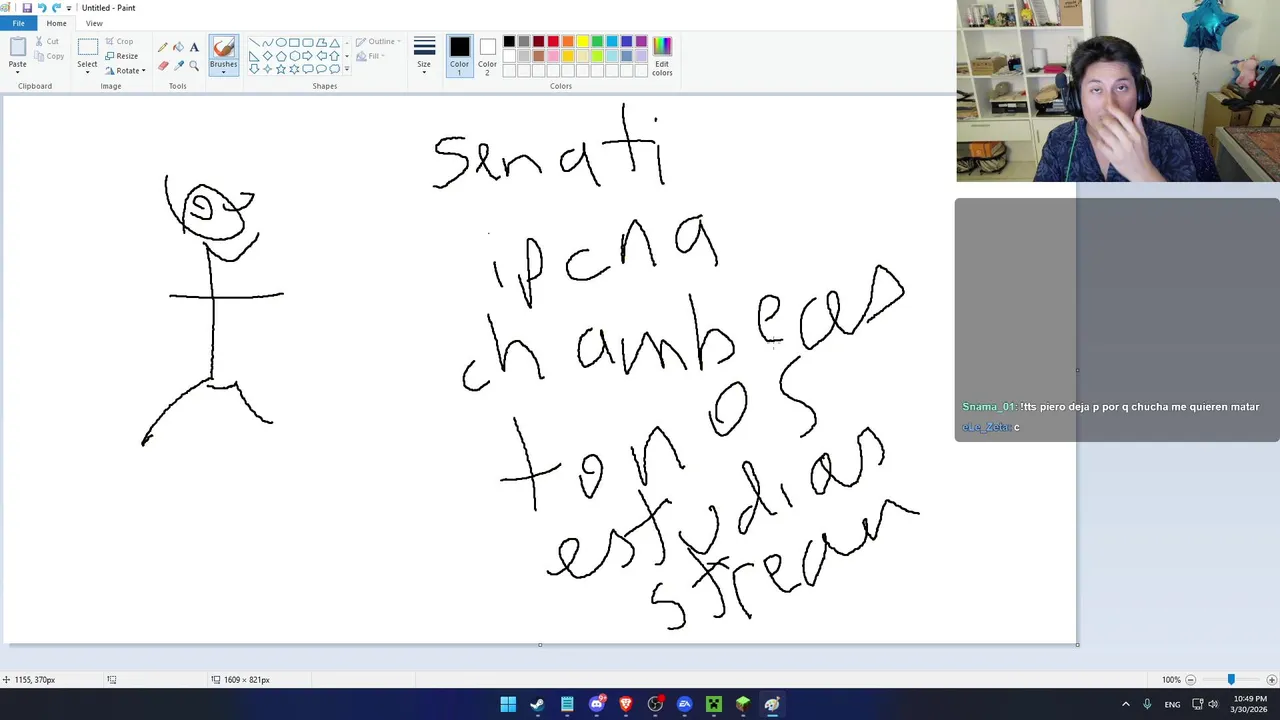Screen dimensions: 1280x720
Task: Choose the Oval shape
Action: 281,43
